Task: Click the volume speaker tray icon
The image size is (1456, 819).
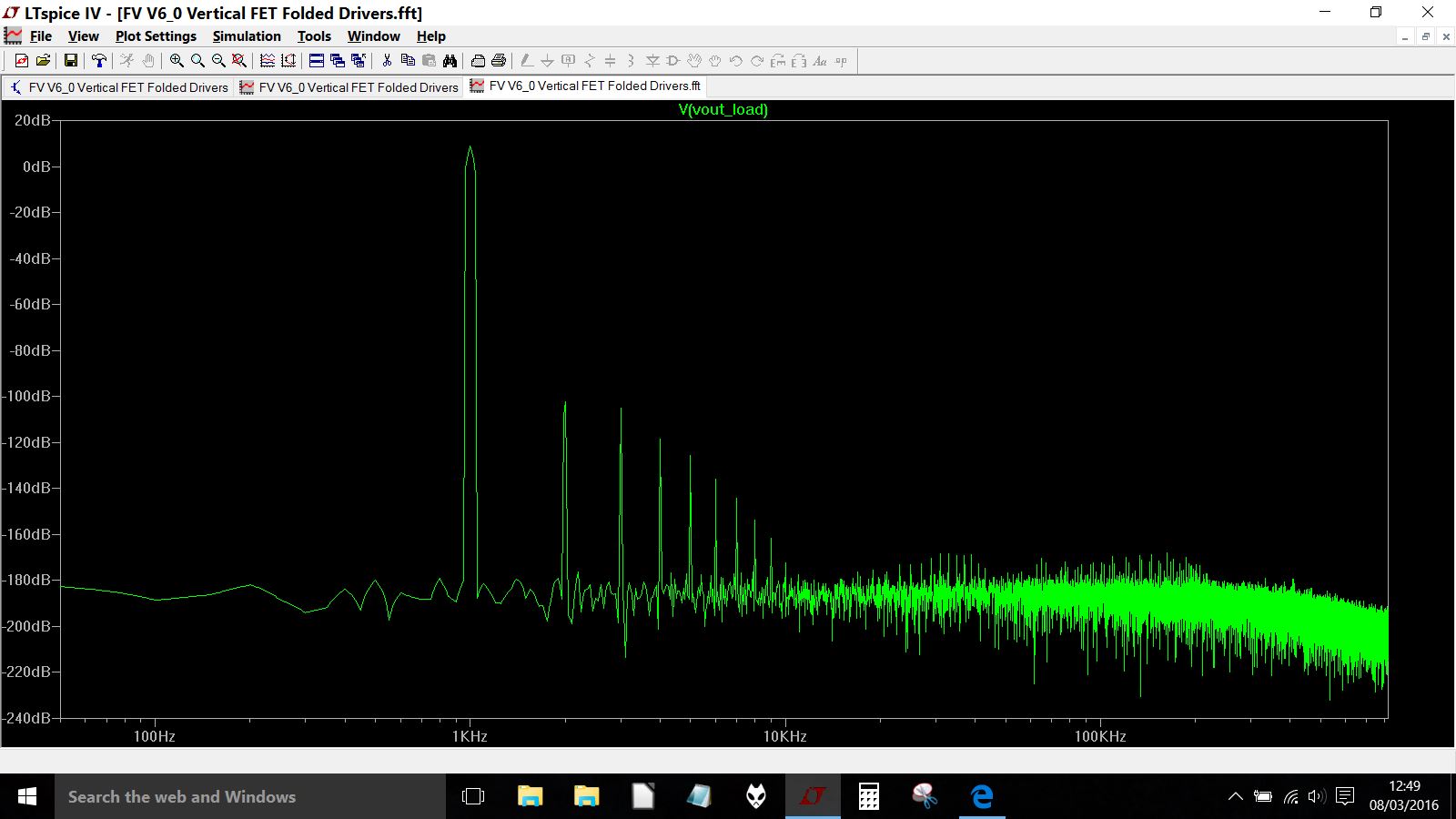Action: point(1316,796)
